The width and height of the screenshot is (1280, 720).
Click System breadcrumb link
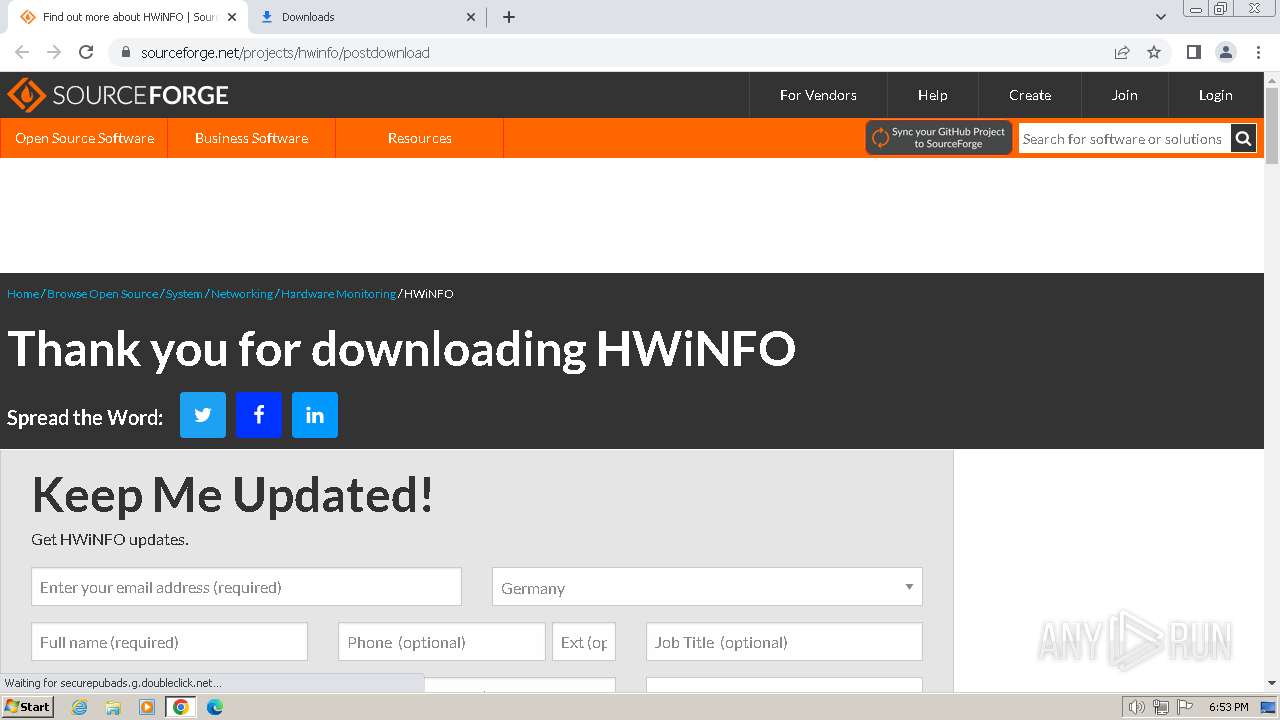click(x=184, y=294)
